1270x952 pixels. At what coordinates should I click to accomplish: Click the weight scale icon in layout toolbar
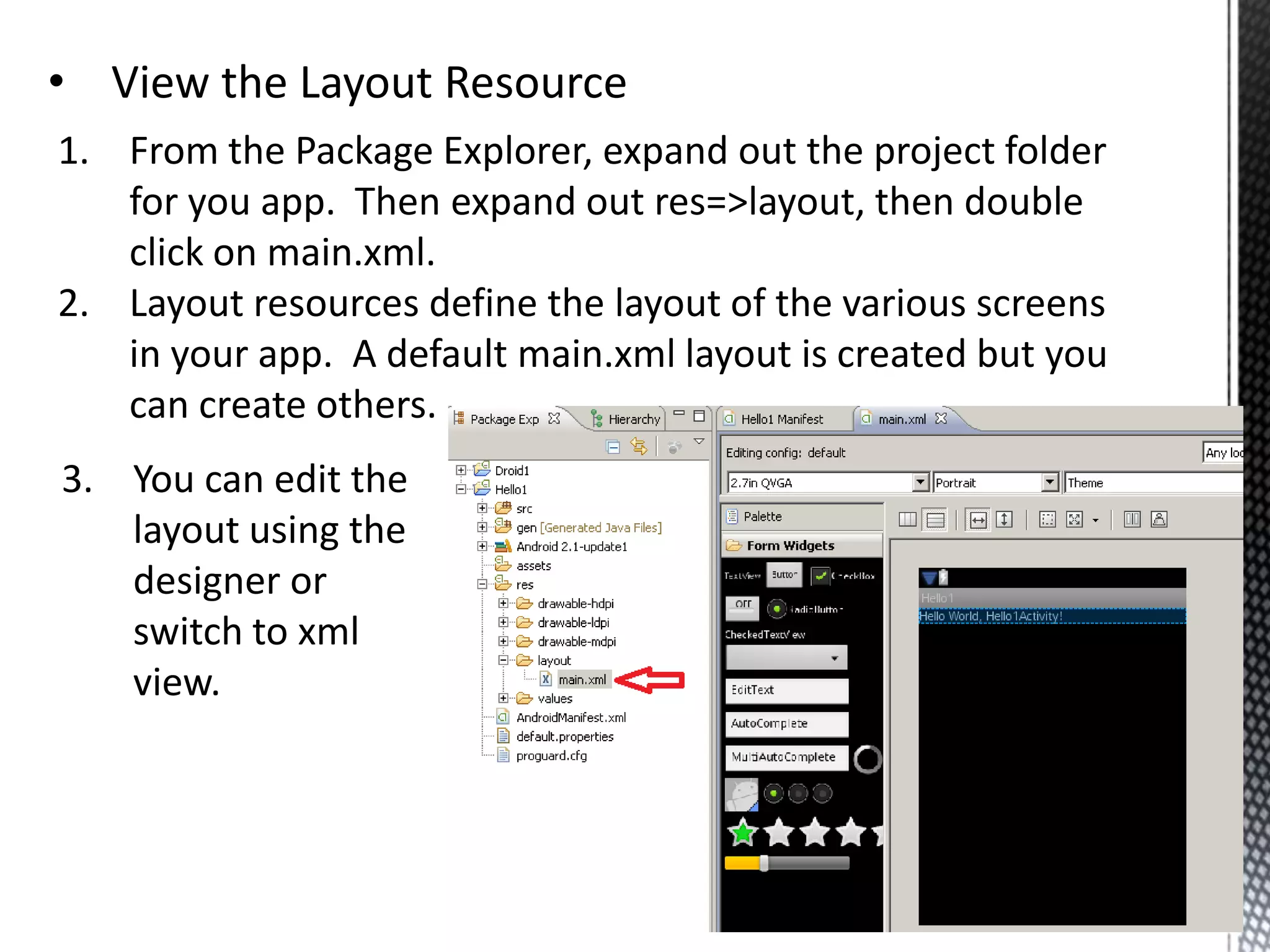[x=1158, y=520]
